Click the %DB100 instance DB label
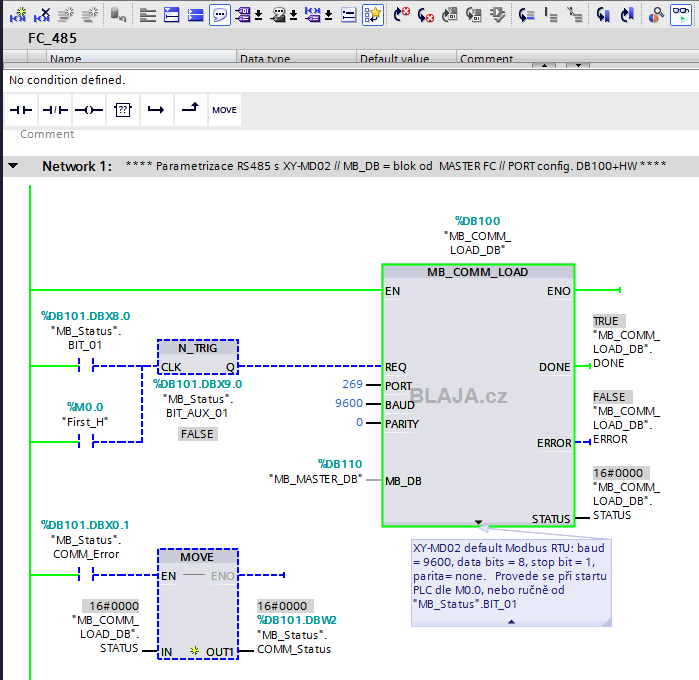The image size is (699, 680). (x=477, y=221)
